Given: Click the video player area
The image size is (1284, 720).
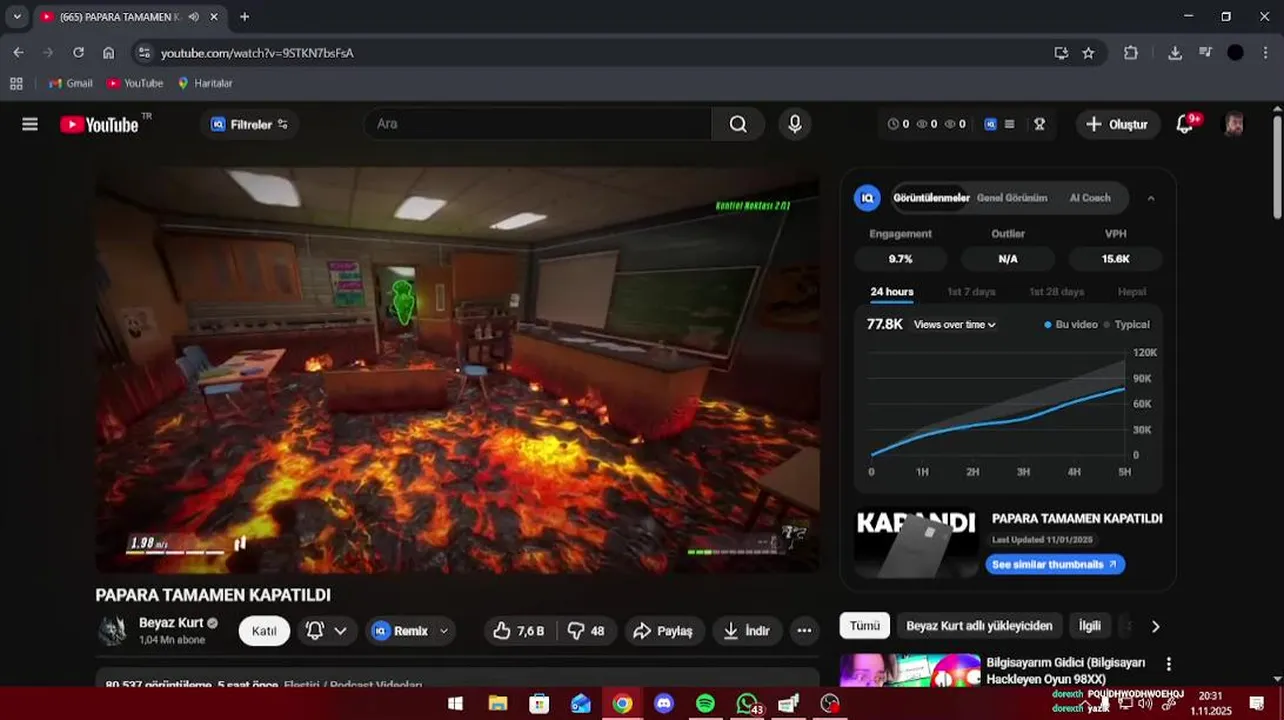Looking at the screenshot, I should coord(457,370).
